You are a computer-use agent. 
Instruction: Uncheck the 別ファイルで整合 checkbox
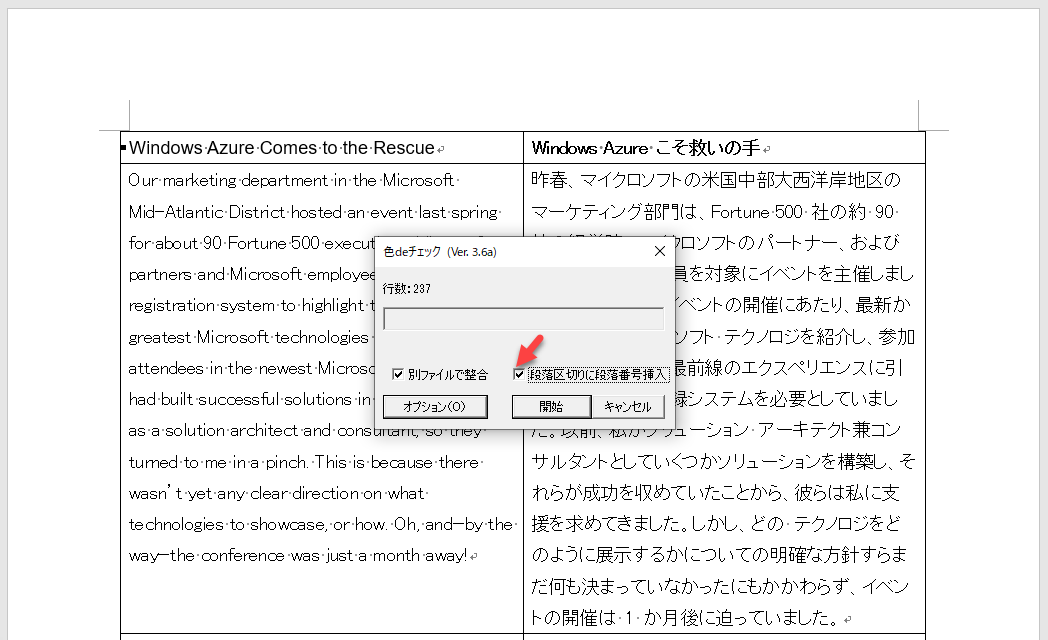(398, 375)
